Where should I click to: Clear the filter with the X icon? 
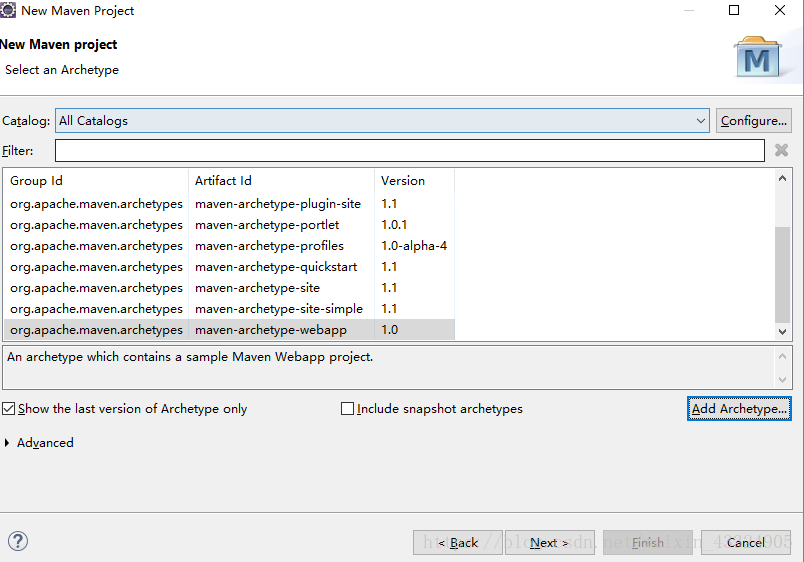(781, 150)
